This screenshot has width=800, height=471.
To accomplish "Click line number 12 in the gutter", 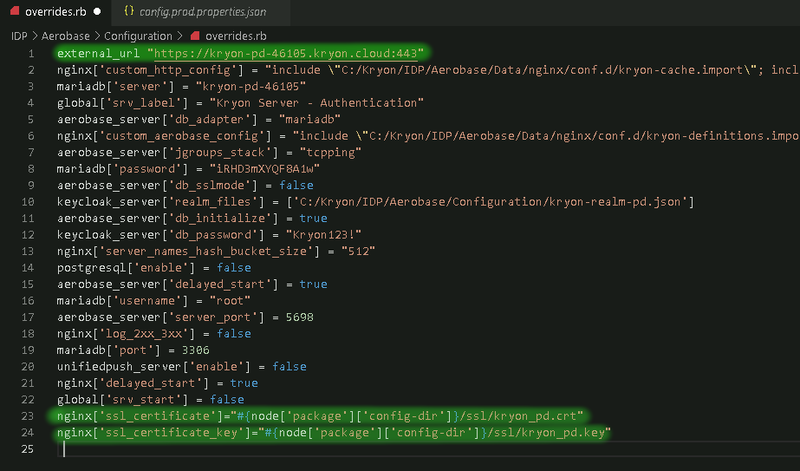I will point(30,234).
